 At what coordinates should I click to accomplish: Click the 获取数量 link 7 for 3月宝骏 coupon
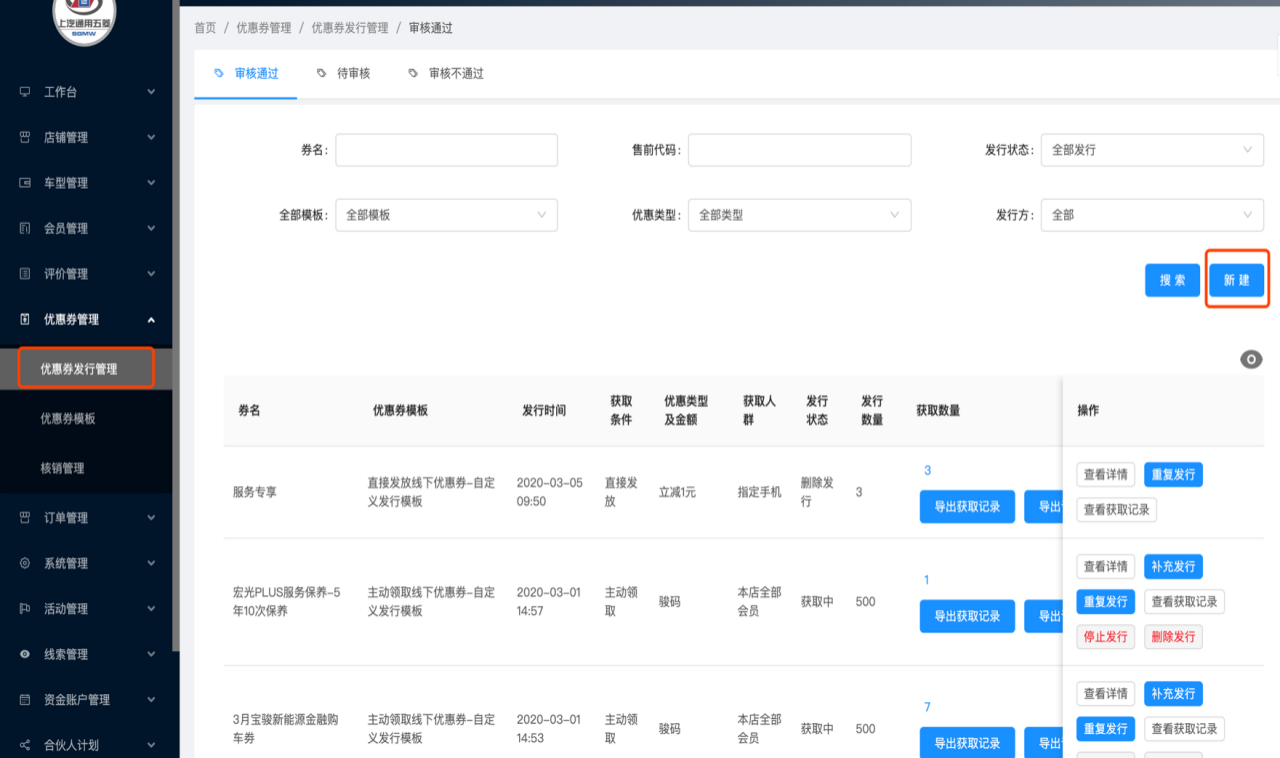[927, 708]
